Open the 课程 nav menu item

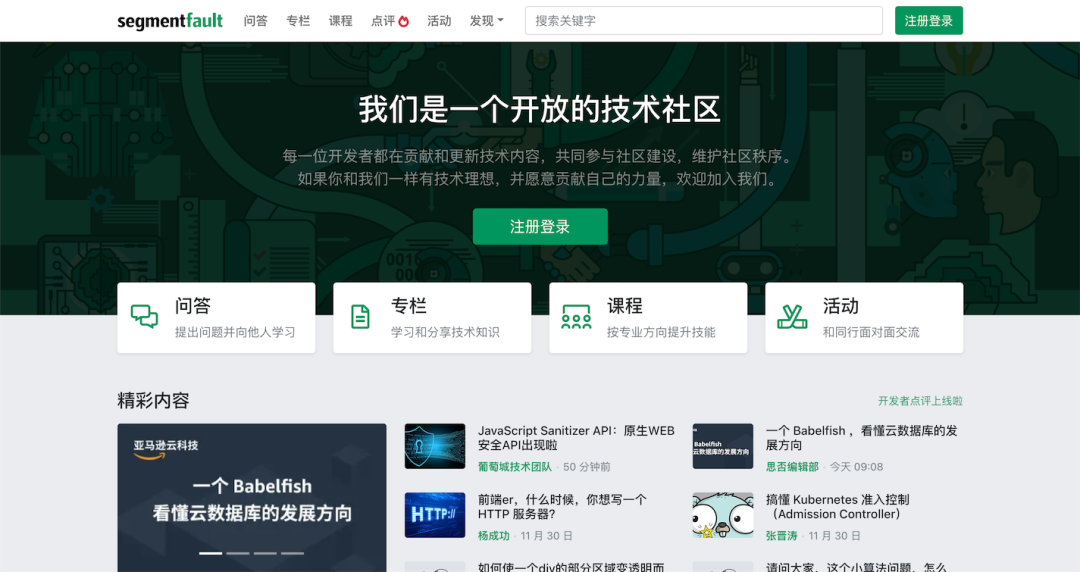(x=340, y=21)
